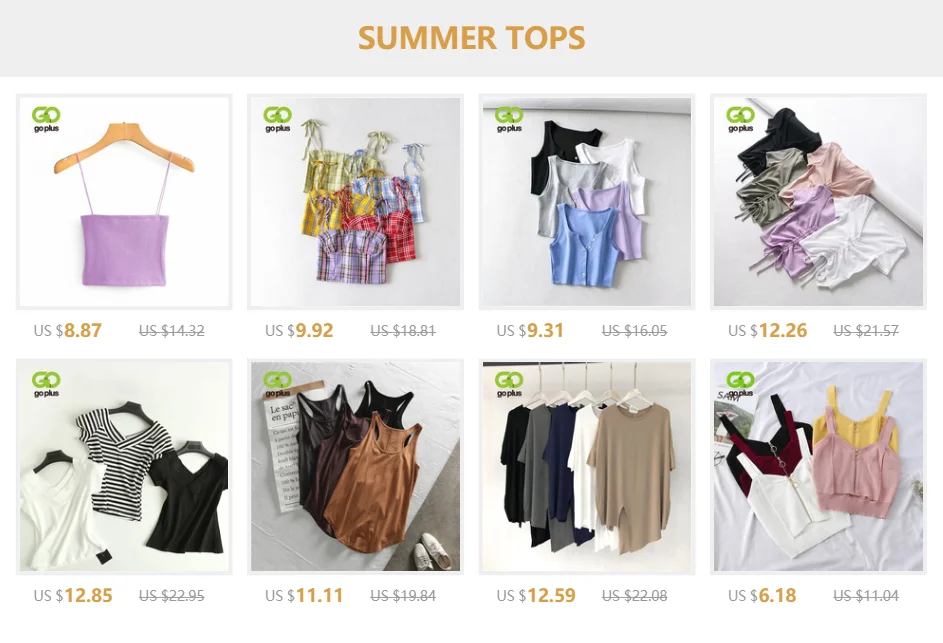
Task: Click the US $9.92 sale price
Action: (x=299, y=331)
